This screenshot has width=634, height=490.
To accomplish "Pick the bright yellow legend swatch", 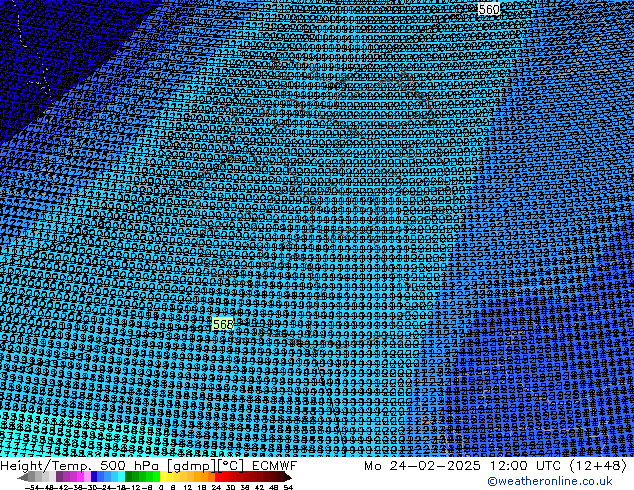I will pos(163,477).
